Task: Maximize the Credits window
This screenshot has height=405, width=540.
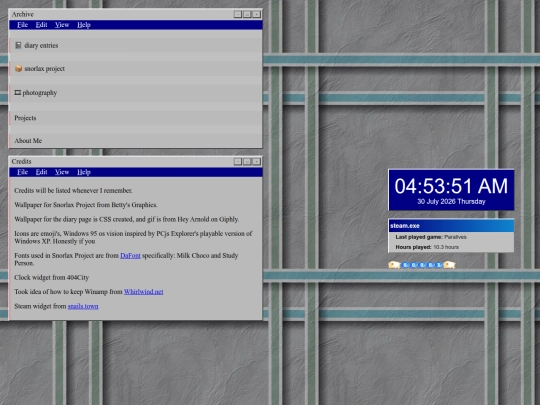Action: 247,162
